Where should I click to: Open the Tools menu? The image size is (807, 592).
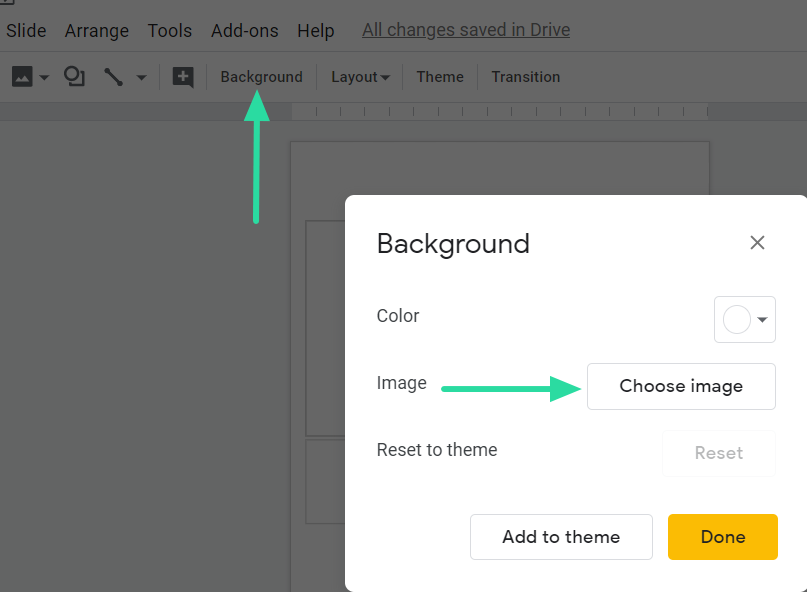pyautogui.click(x=170, y=31)
